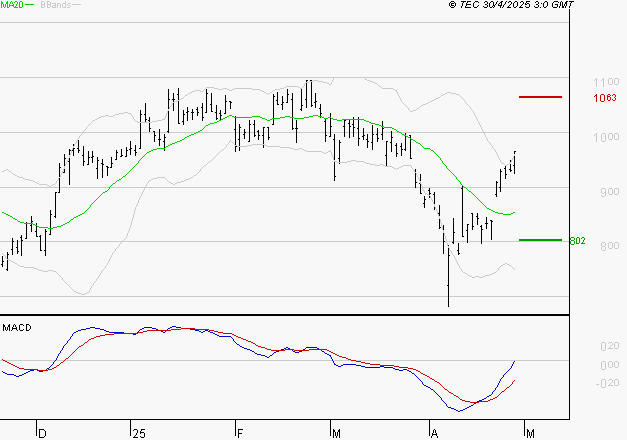Click the 25 year marker on time axis

point(139,434)
